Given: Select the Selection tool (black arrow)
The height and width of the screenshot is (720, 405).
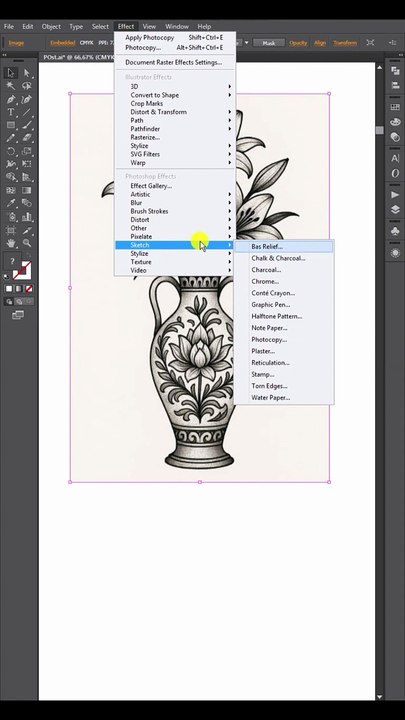Looking at the screenshot, I should pos(11,73).
